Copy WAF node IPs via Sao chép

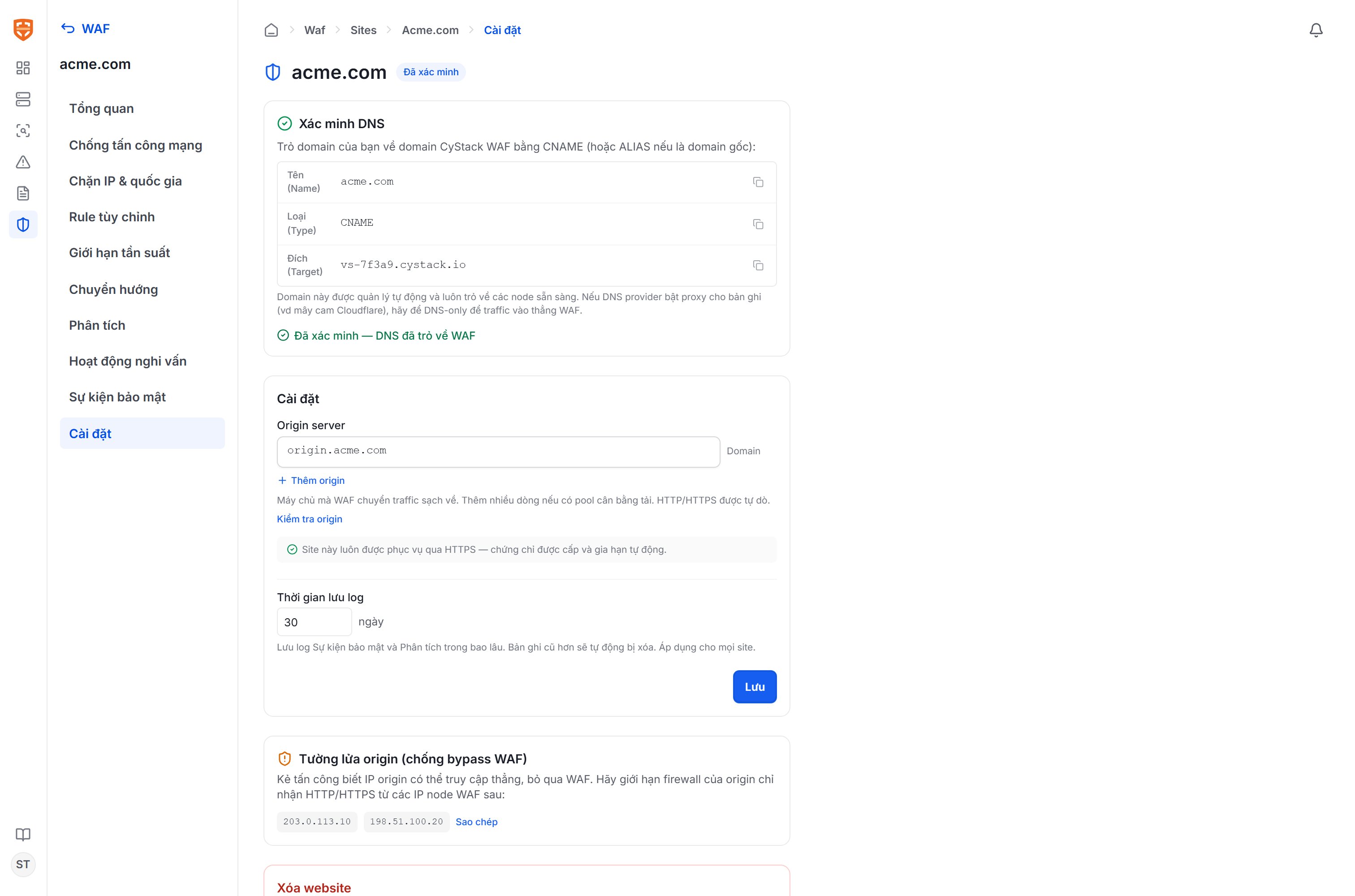(477, 822)
